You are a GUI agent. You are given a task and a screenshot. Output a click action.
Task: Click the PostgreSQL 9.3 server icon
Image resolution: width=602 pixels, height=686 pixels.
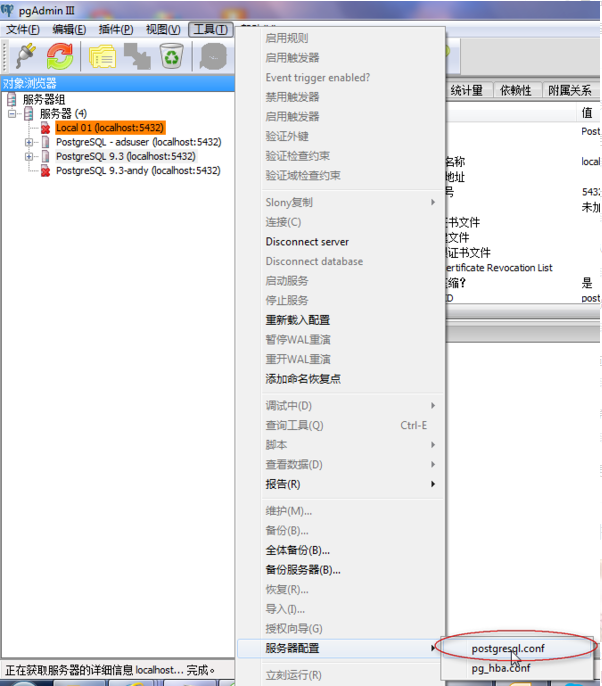(x=46, y=156)
